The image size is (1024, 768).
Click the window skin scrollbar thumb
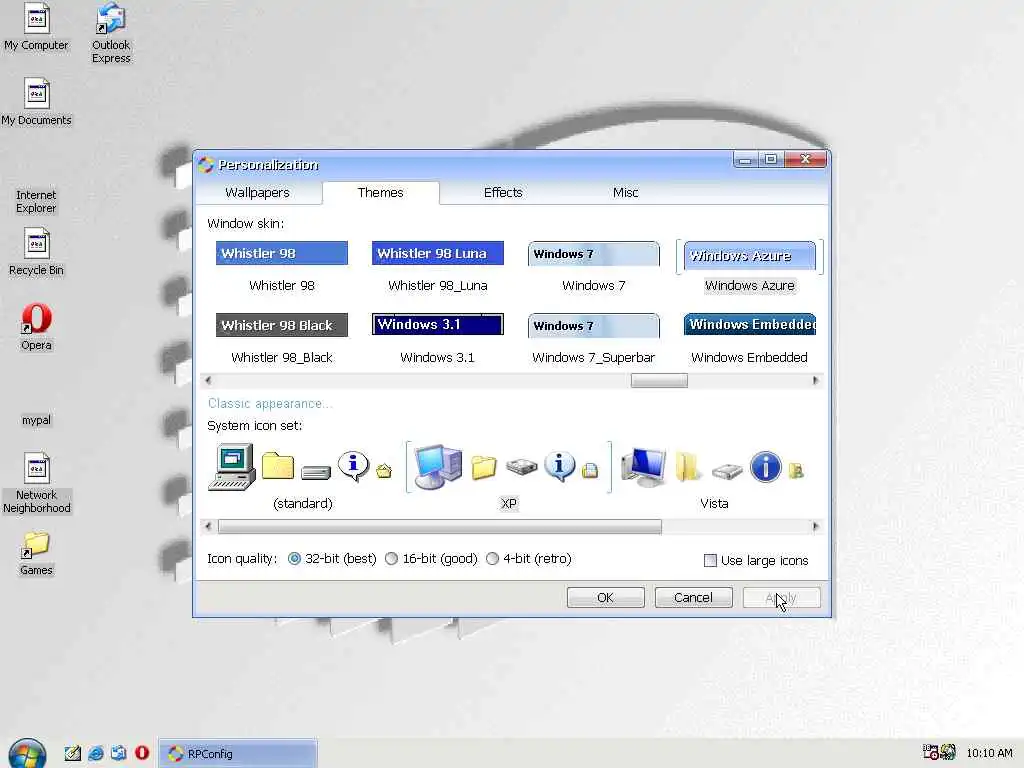[x=659, y=381]
